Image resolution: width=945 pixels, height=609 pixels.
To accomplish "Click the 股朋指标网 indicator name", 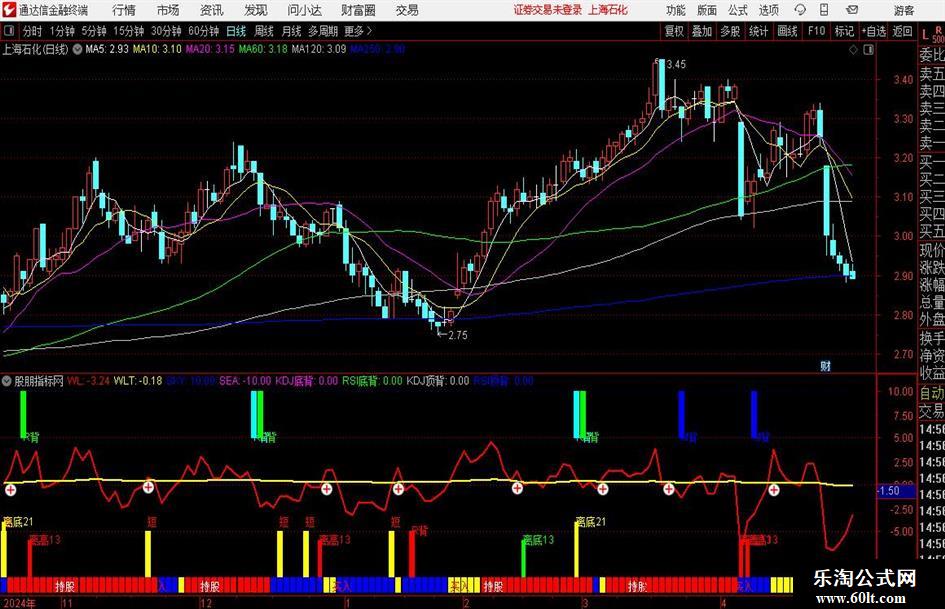I will click(x=39, y=380).
